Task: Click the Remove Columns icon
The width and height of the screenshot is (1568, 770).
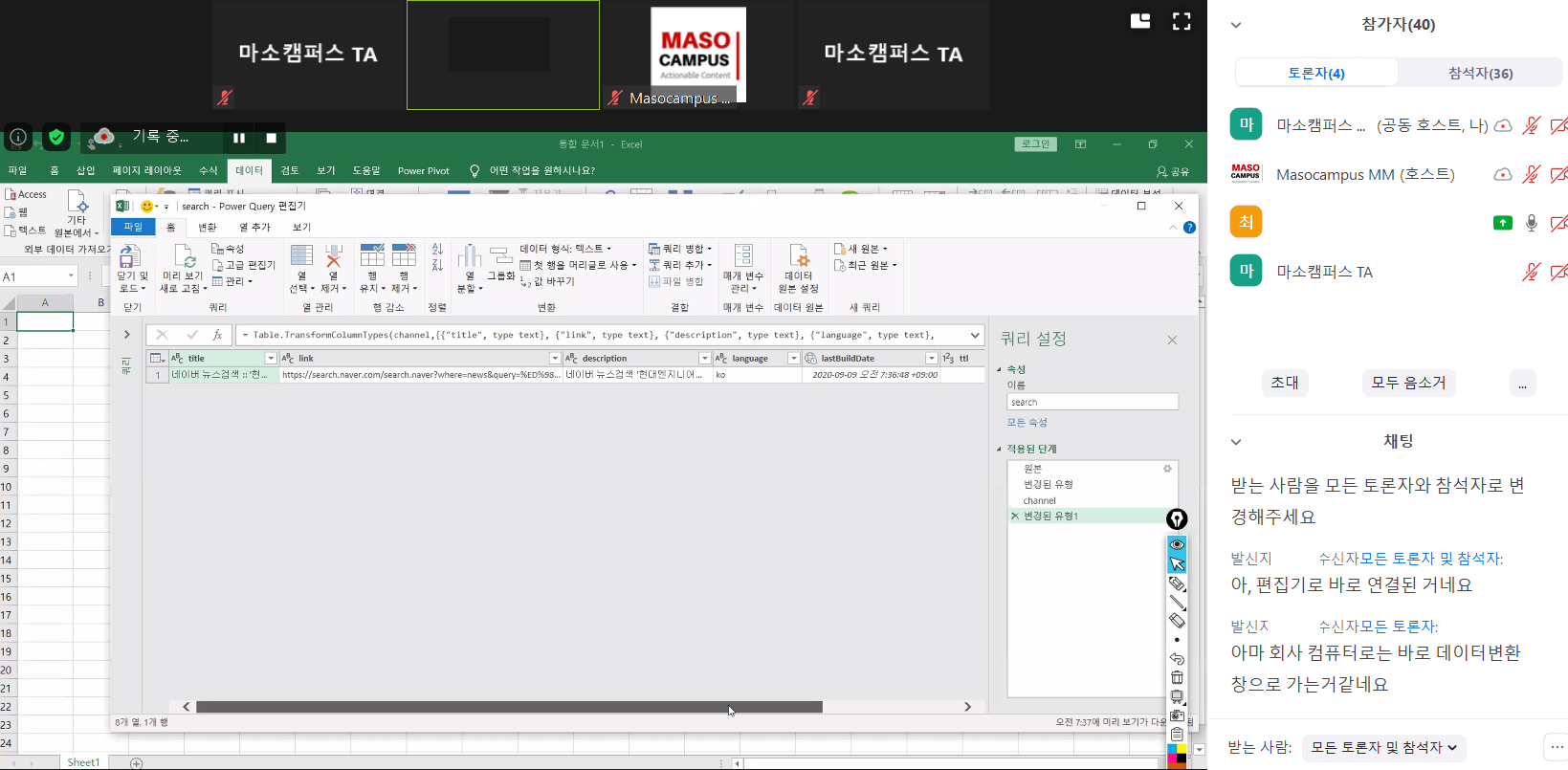Action: tap(333, 257)
